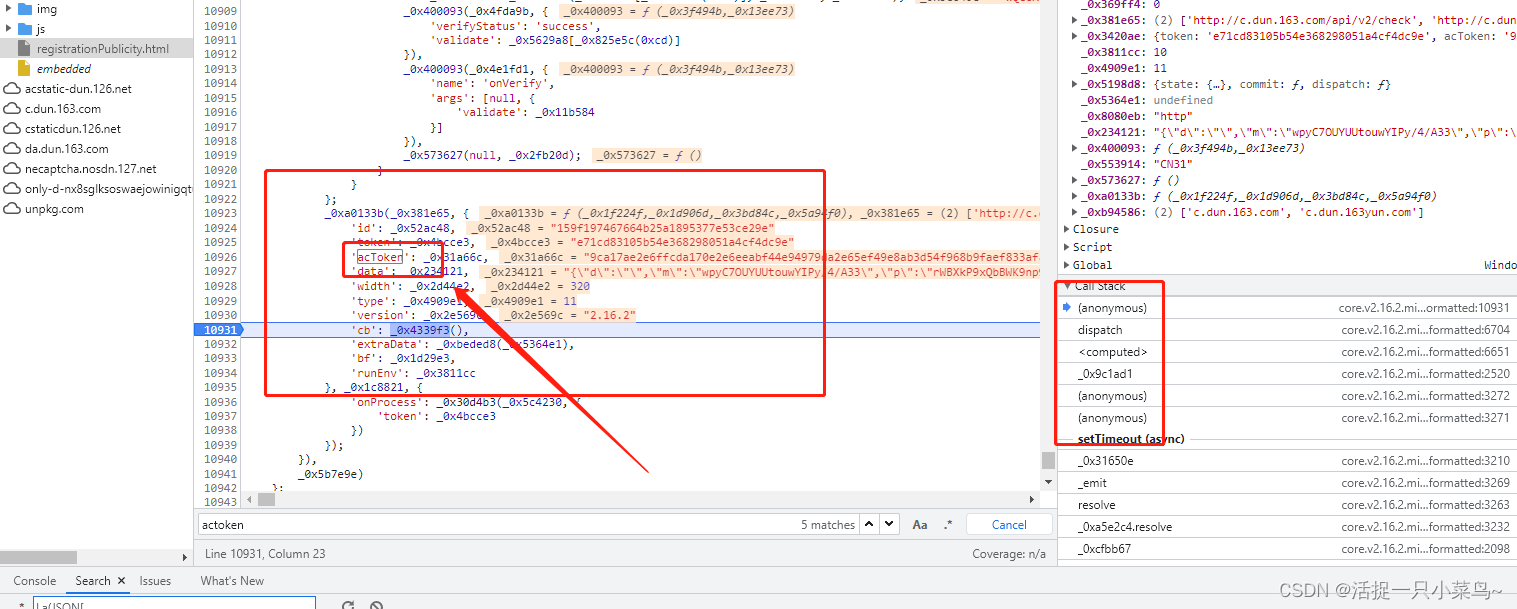Click line number 10931 breakpoint gutter
Viewport: 1517px width, 609px height.
coord(218,330)
